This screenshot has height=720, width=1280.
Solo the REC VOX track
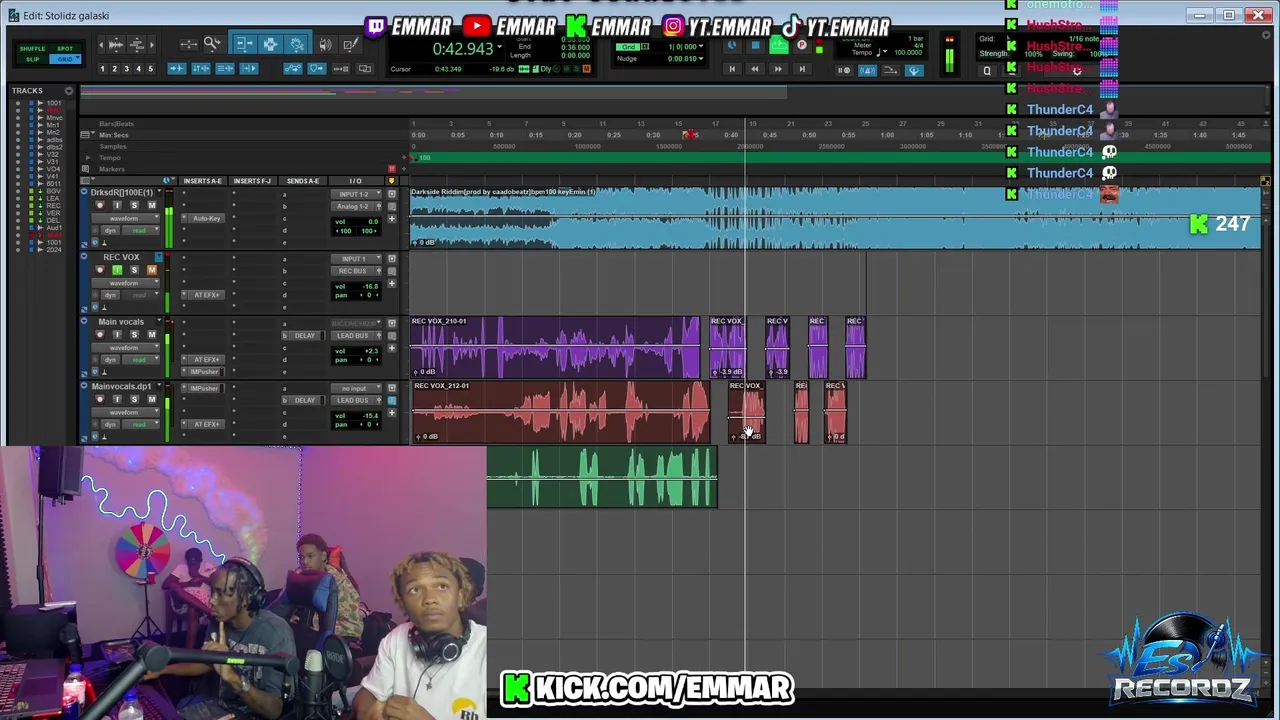click(x=134, y=270)
